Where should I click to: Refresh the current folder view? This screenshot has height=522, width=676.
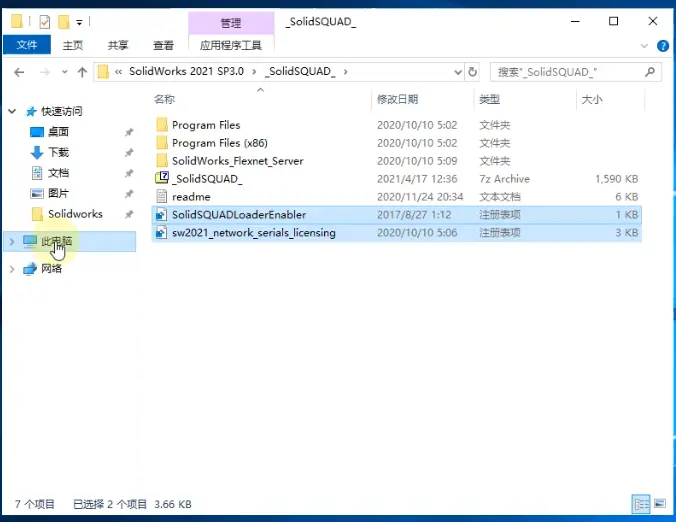pyautogui.click(x=473, y=72)
